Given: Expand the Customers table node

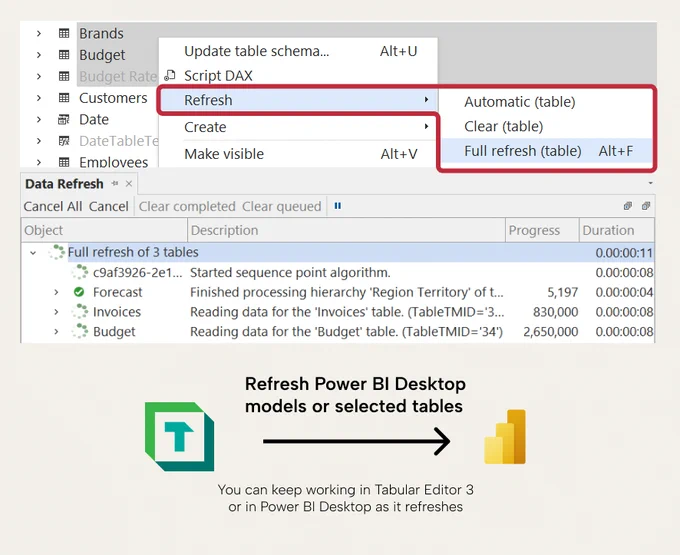Looking at the screenshot, I should 39,98.
